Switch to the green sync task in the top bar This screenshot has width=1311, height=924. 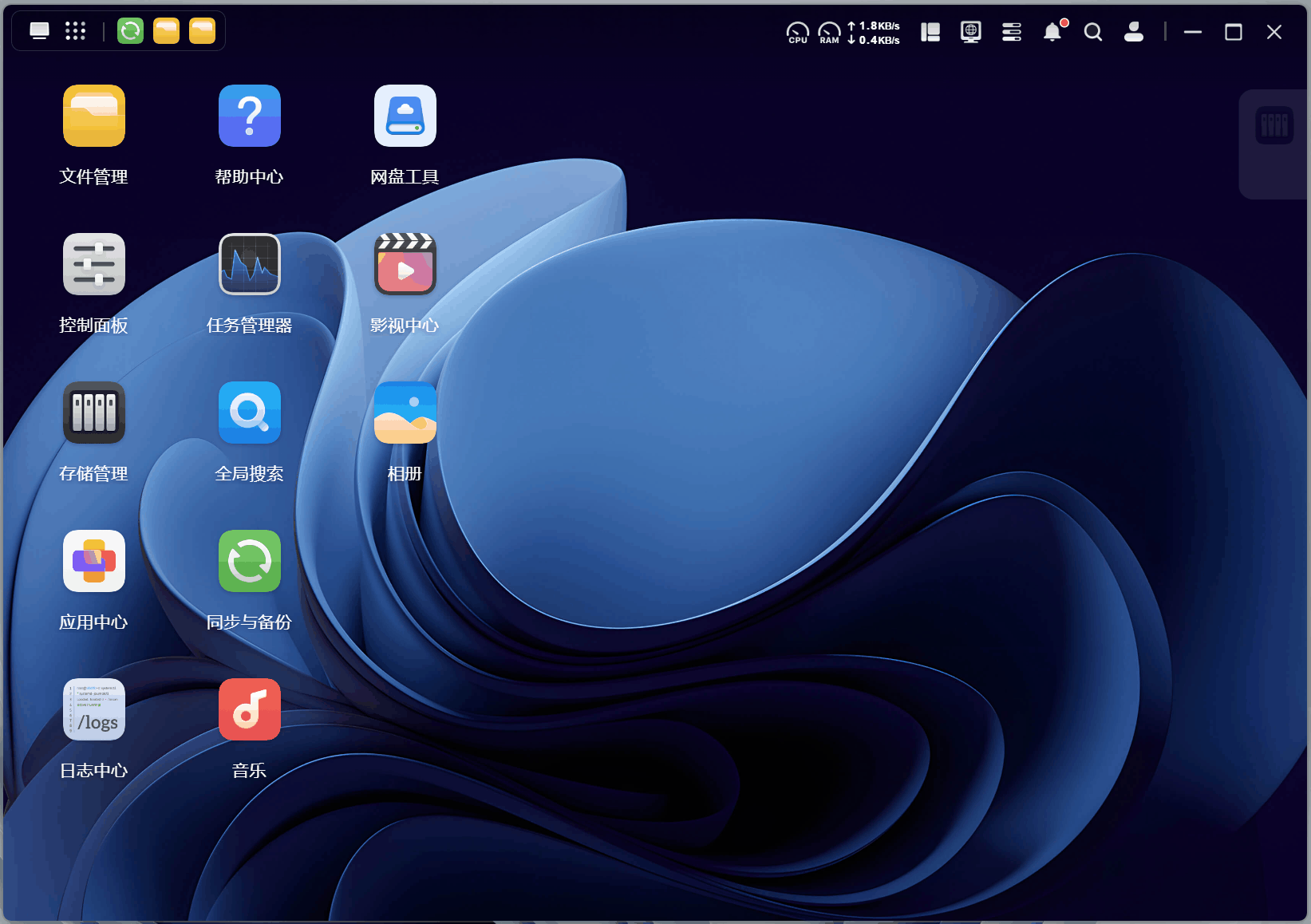(x=131, y=31)
